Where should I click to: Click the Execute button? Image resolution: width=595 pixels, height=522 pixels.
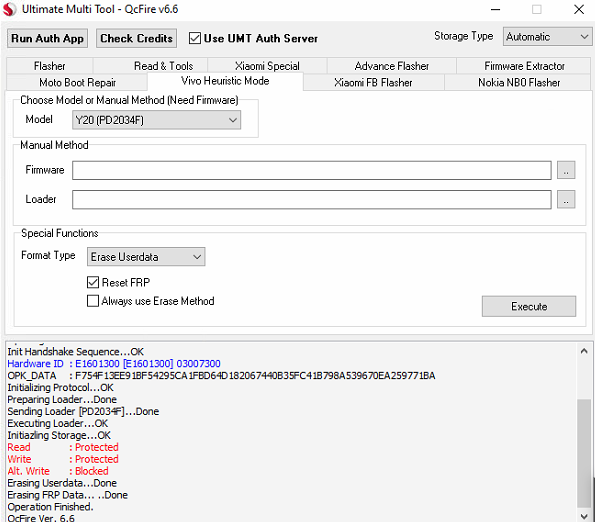coord(529,306)
